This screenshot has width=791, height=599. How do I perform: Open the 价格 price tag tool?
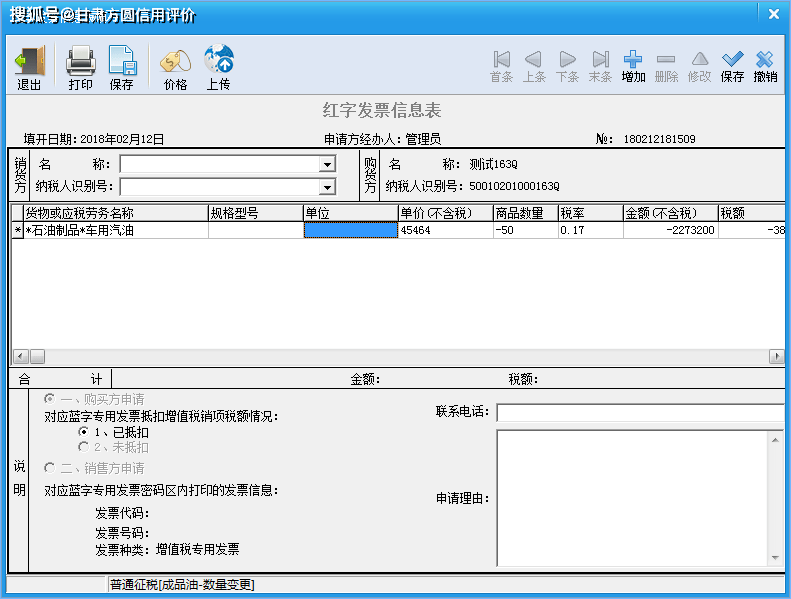coord(175,62)
